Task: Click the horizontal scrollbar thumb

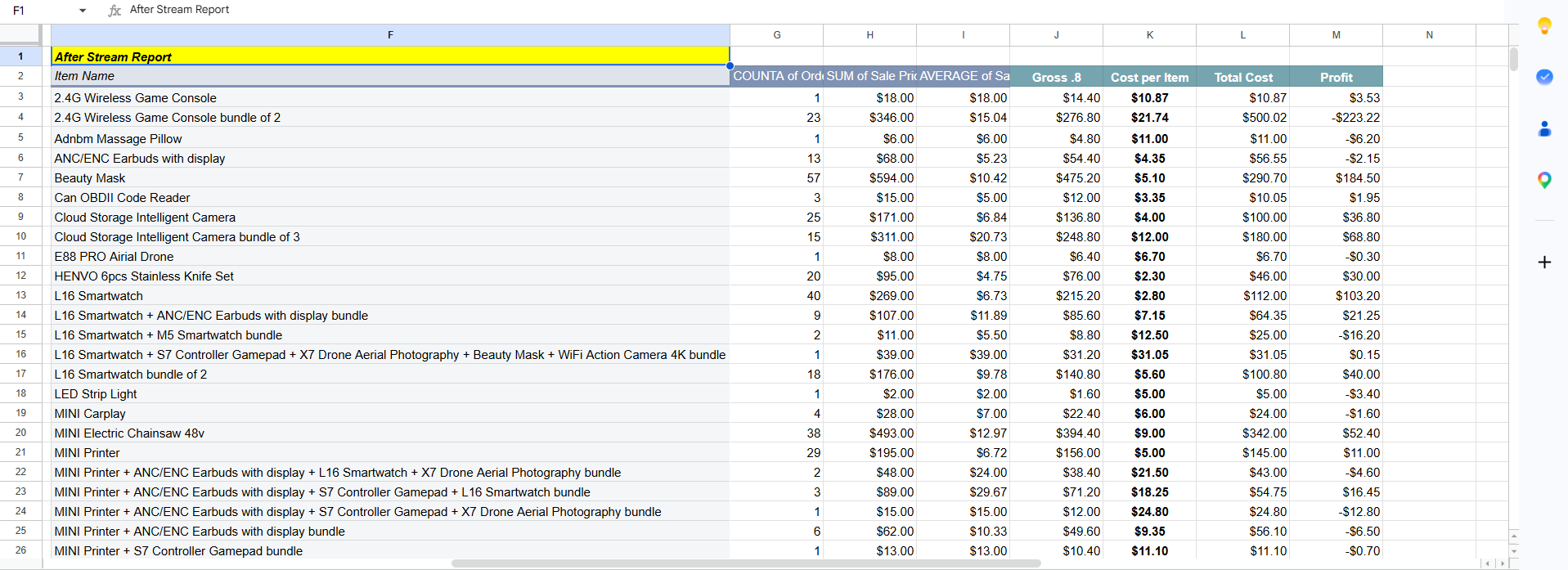Action: 746,563
